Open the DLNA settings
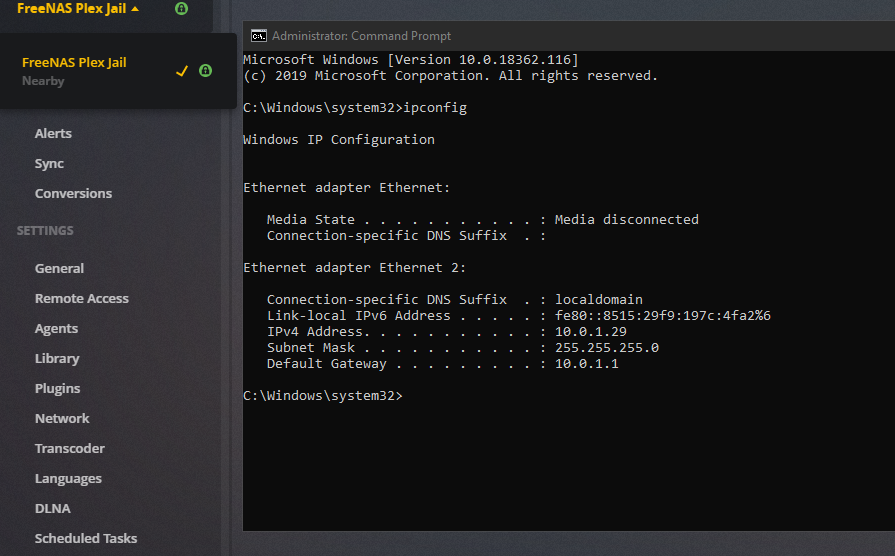The width and height of the screenshot is (895, 556). pyautogui.click(x=53, y=509)
